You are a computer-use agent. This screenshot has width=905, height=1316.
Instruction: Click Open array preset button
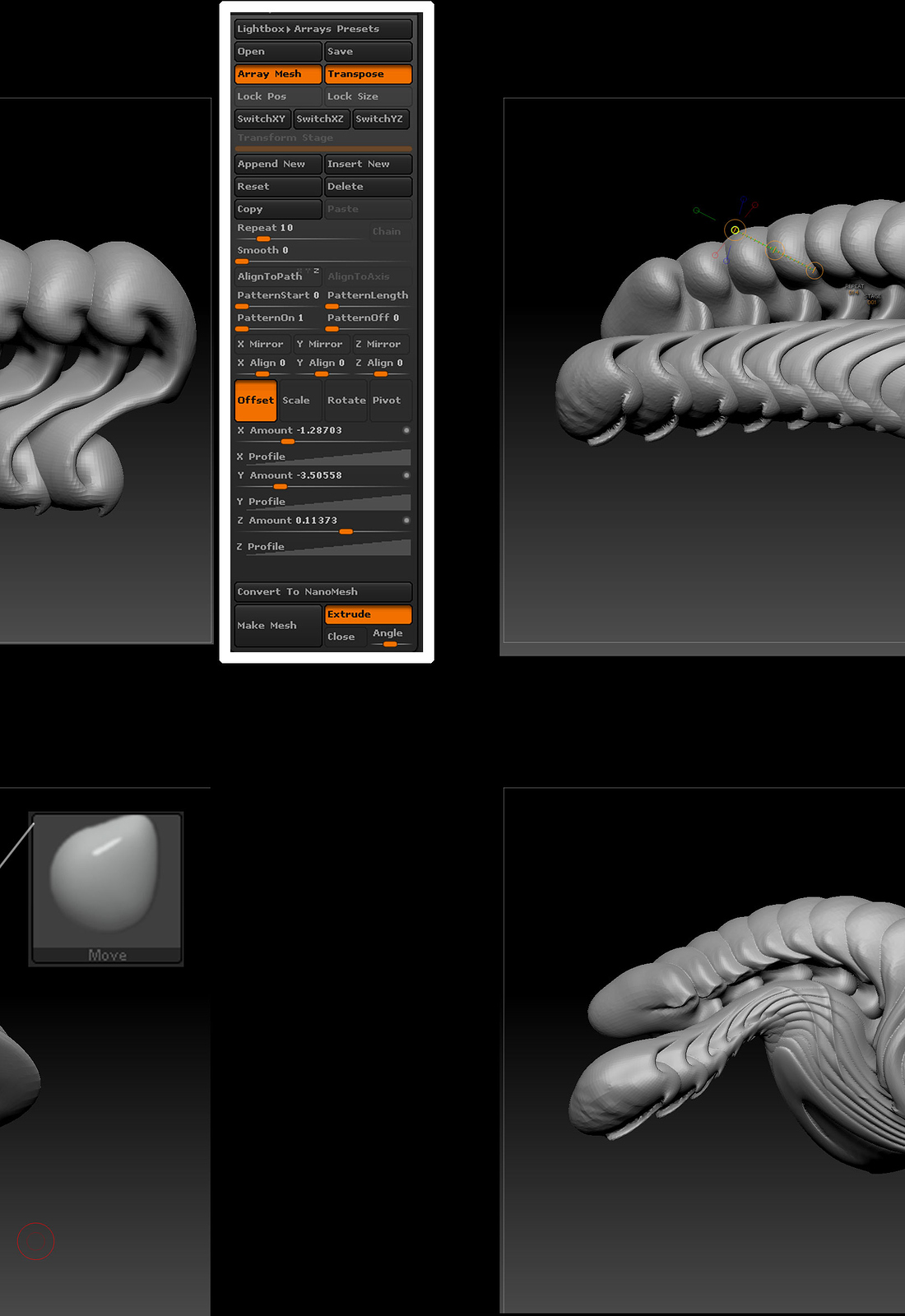click(x=278, y=51)
